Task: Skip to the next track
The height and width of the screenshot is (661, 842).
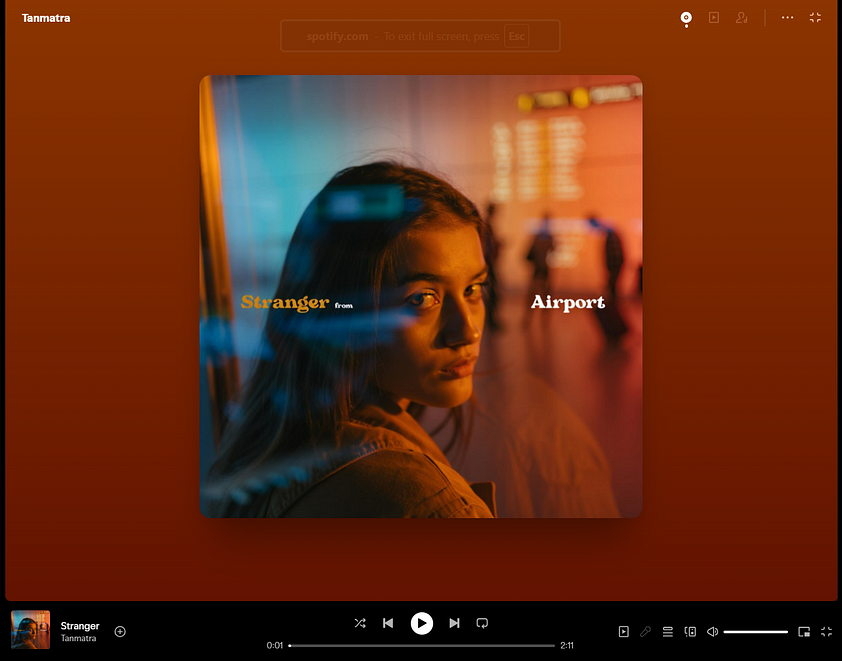Action: pyautogui.click(x=454, y=623)
